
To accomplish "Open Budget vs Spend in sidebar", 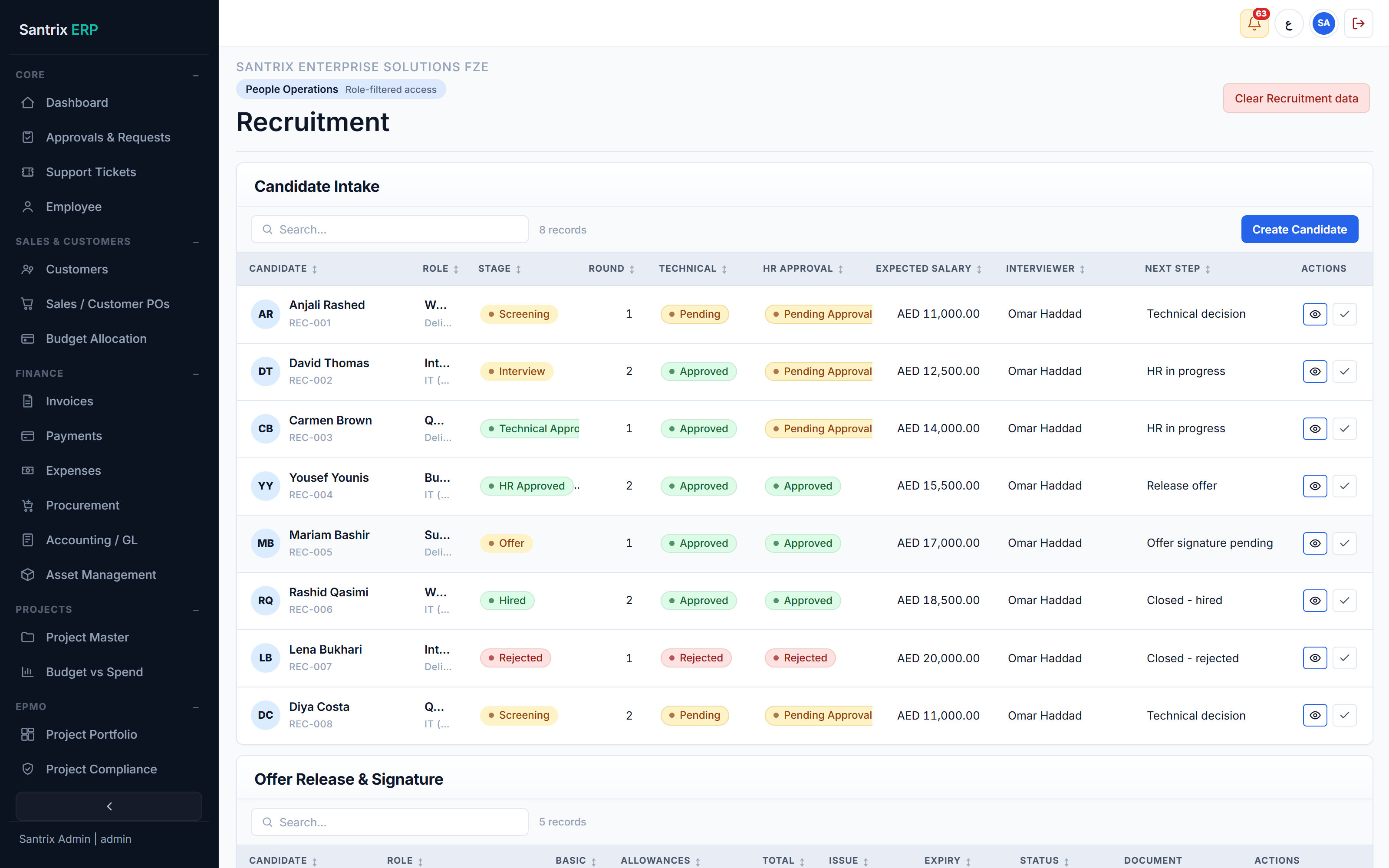I will click(x=109, y=672).
